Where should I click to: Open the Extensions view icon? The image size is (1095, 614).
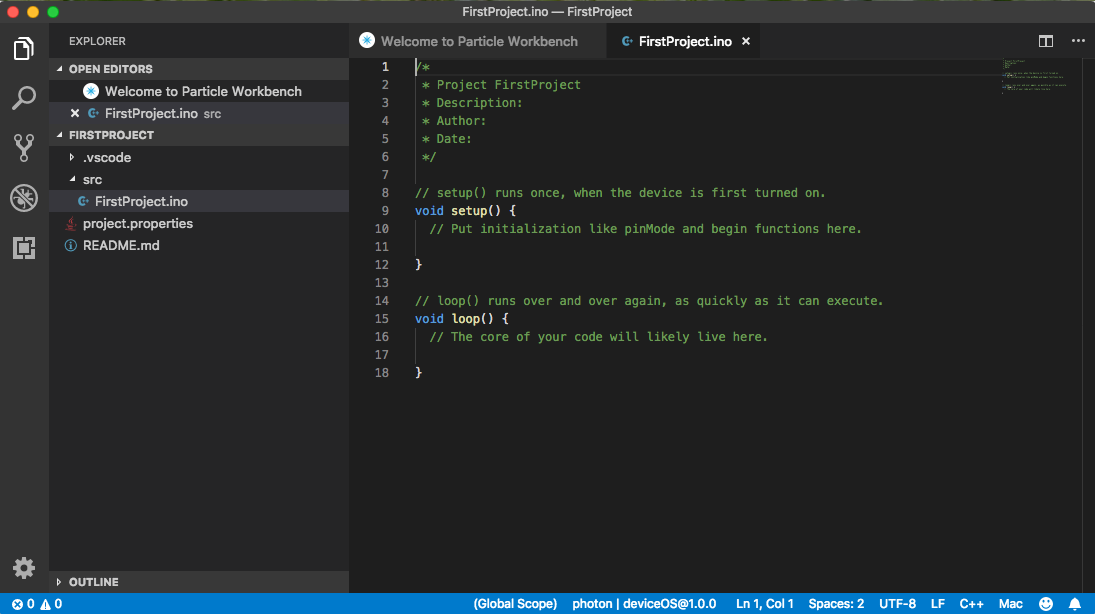pyautogui.click(x=24, y=247)
